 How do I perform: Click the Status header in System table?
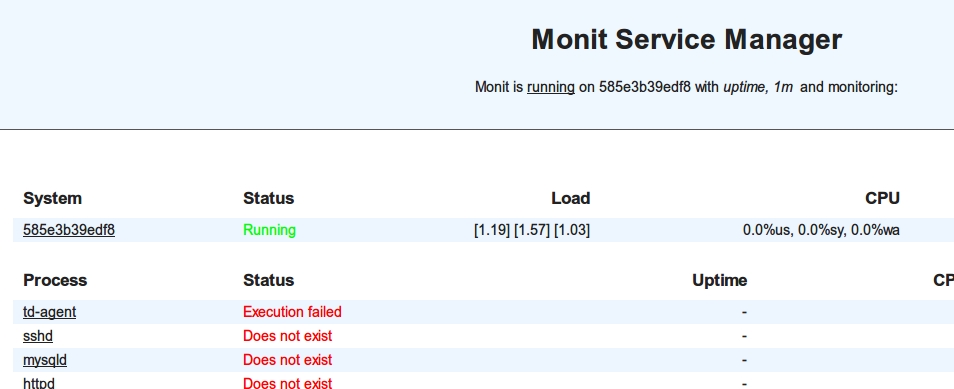click(268, 198)
